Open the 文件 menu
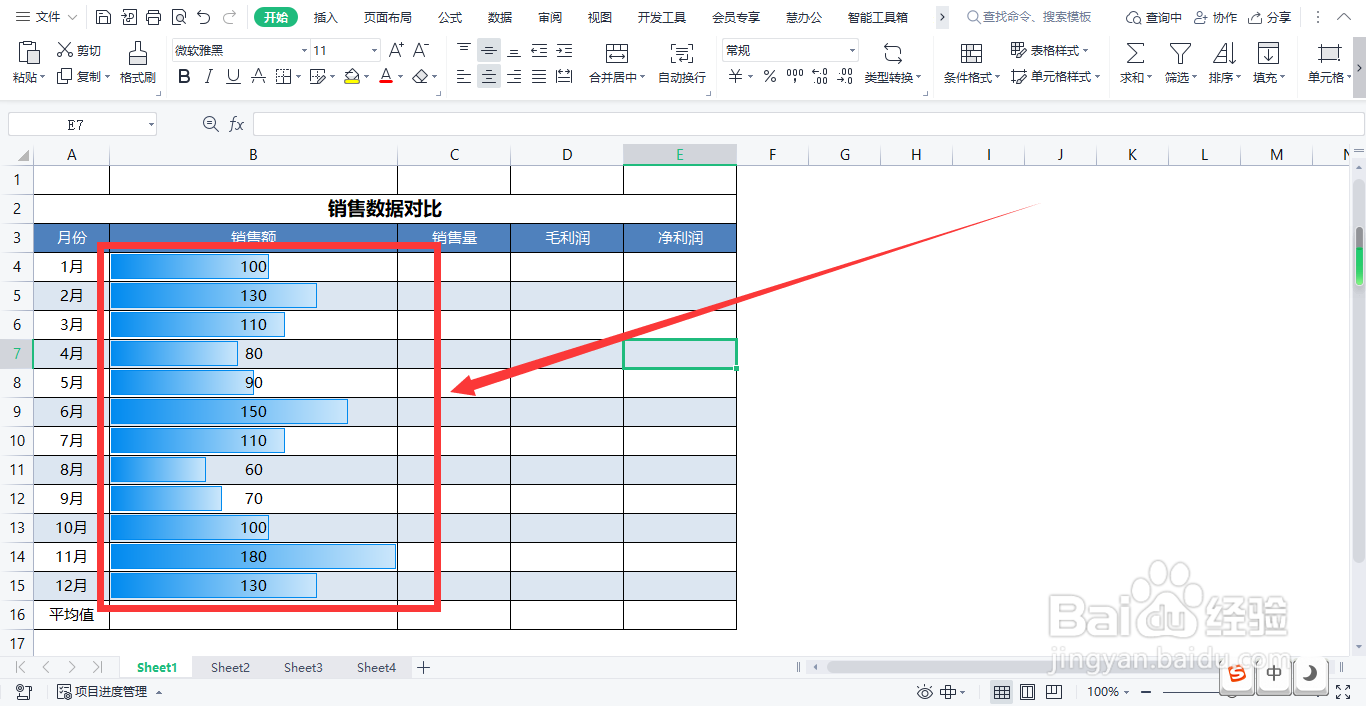The width and height of the screenshot is (1366, 706). click(x=45, y=17)
